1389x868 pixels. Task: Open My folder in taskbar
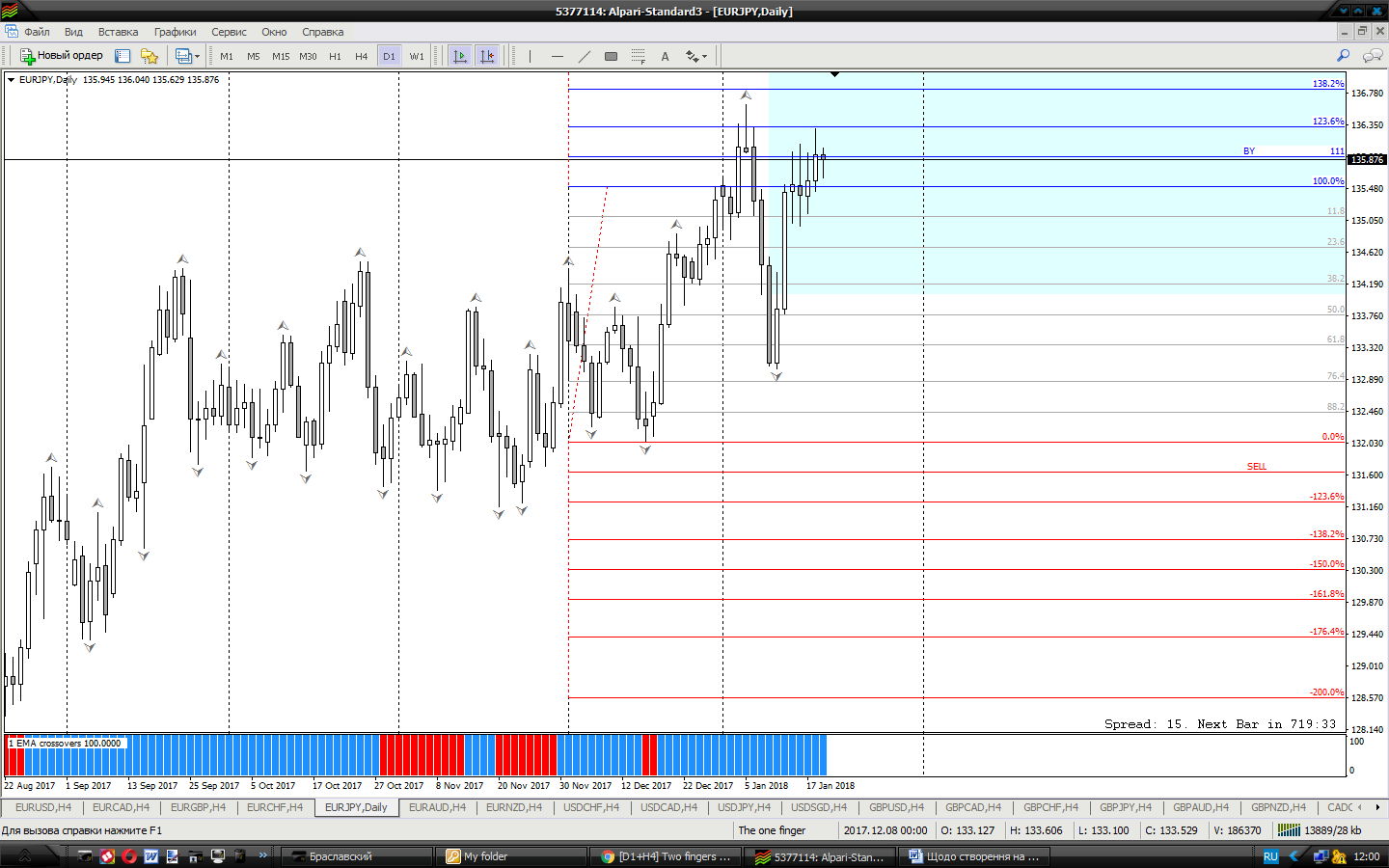click(x=511, y=856)
